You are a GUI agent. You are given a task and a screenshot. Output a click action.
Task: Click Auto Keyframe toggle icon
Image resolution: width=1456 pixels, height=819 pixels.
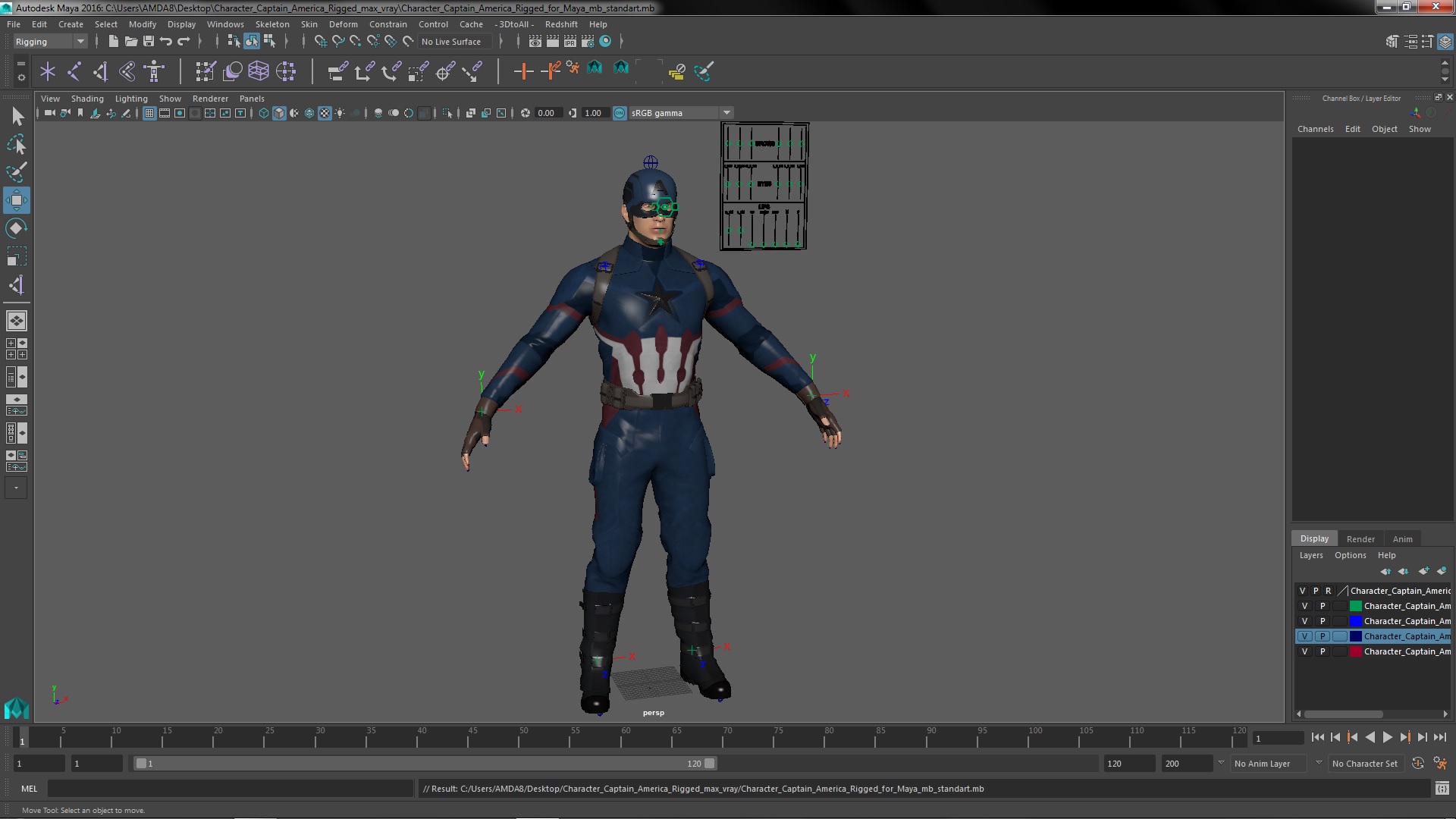(1417, 764)
